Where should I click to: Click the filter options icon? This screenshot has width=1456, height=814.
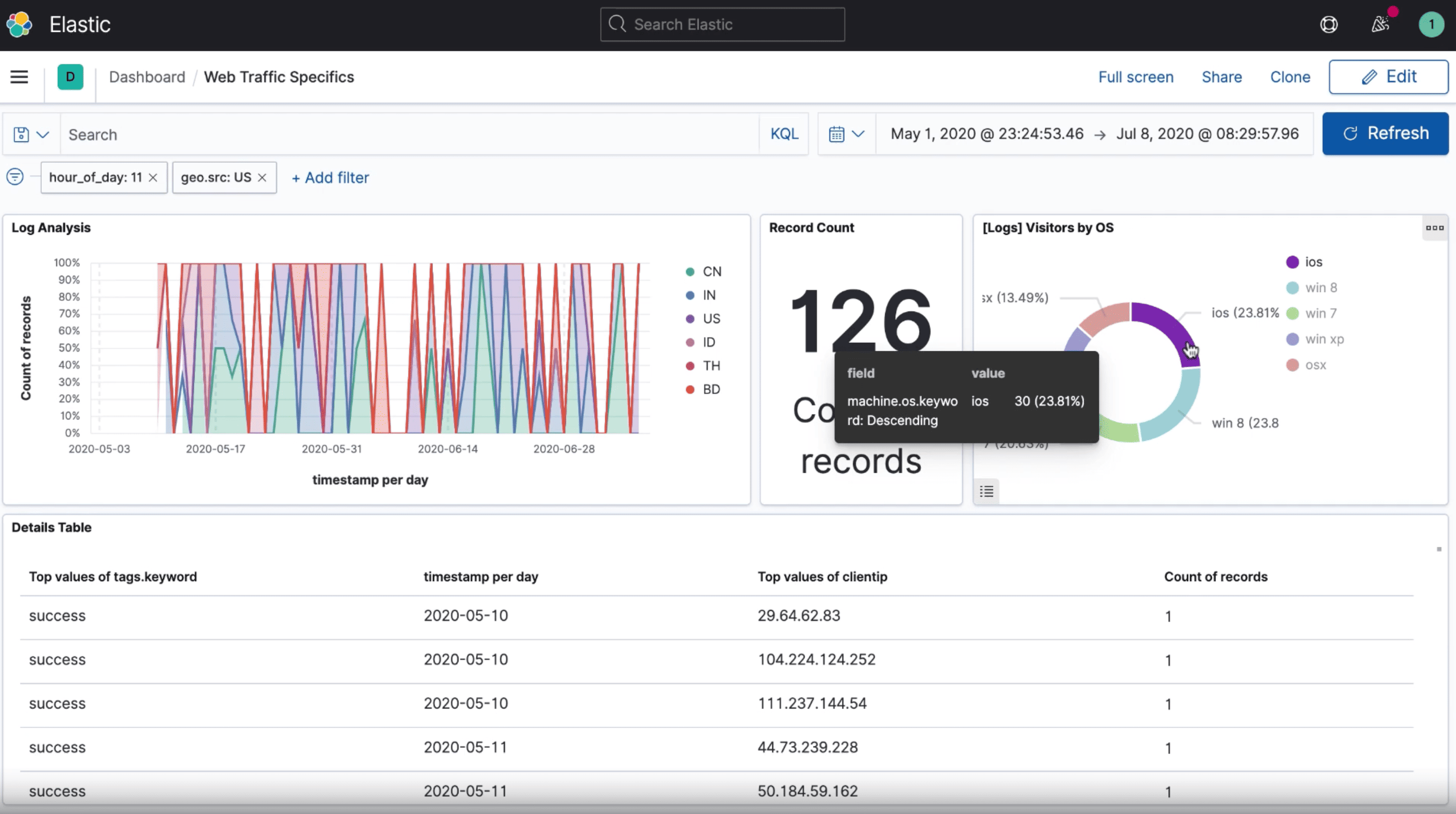[15, 177]
